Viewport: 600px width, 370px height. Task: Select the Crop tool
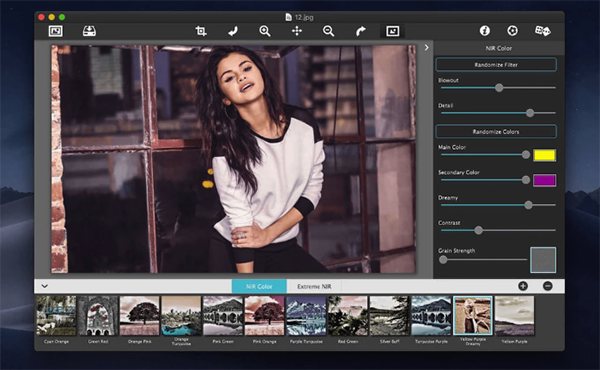pos(201,31)
